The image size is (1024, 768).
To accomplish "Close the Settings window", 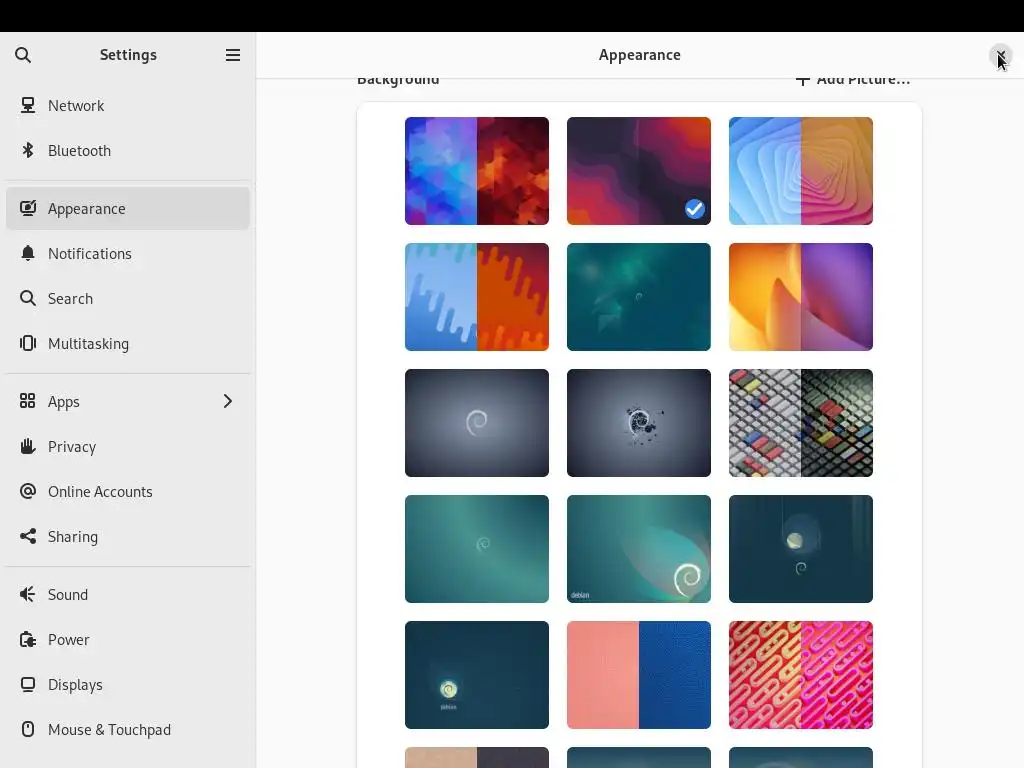I will (1000, 55).
